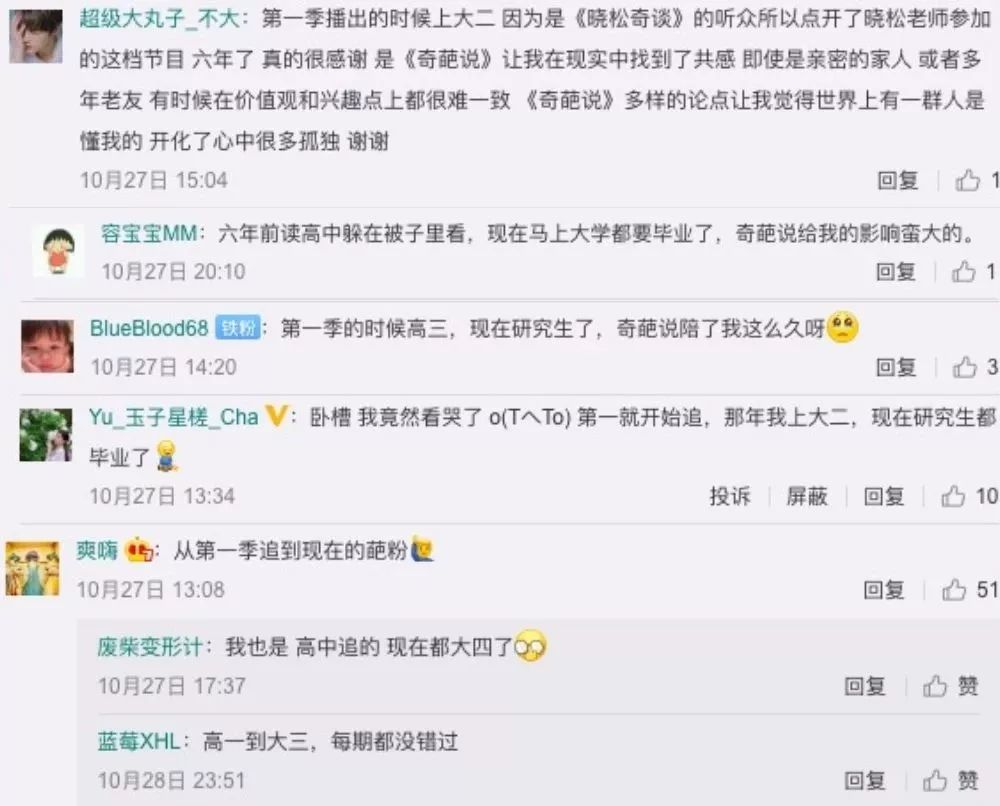Reply to 超级大丸子_不大's comment

point(897,181)
